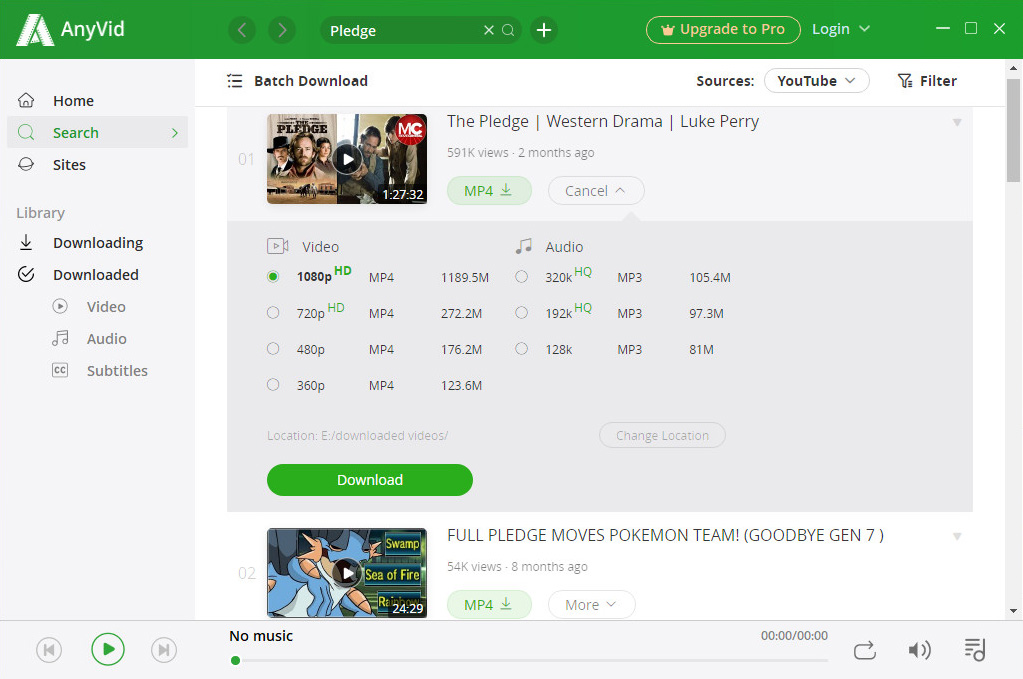Click previous track button
Viewport: 1023px width, 679px height.
[x=49, y=650]
